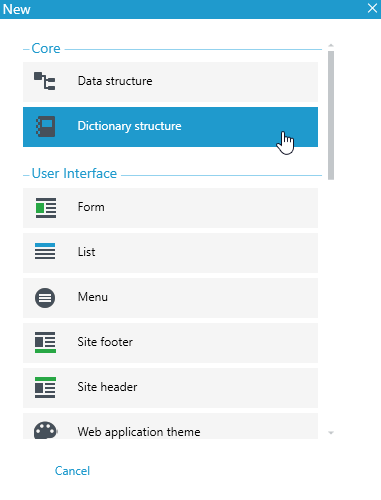Click the User Interface section heading
The height and width of the screenshot is (500, 381).
74,174
